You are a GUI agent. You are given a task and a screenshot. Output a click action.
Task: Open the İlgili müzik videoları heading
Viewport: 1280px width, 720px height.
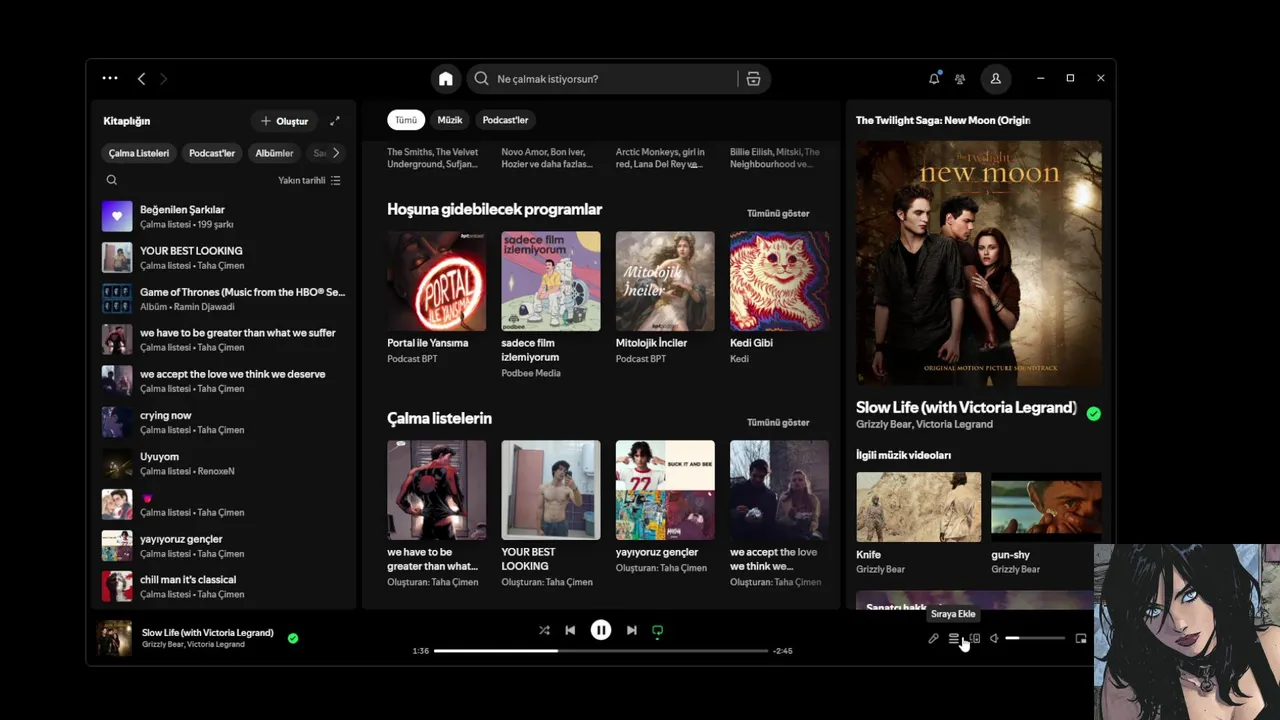point(903,455)
